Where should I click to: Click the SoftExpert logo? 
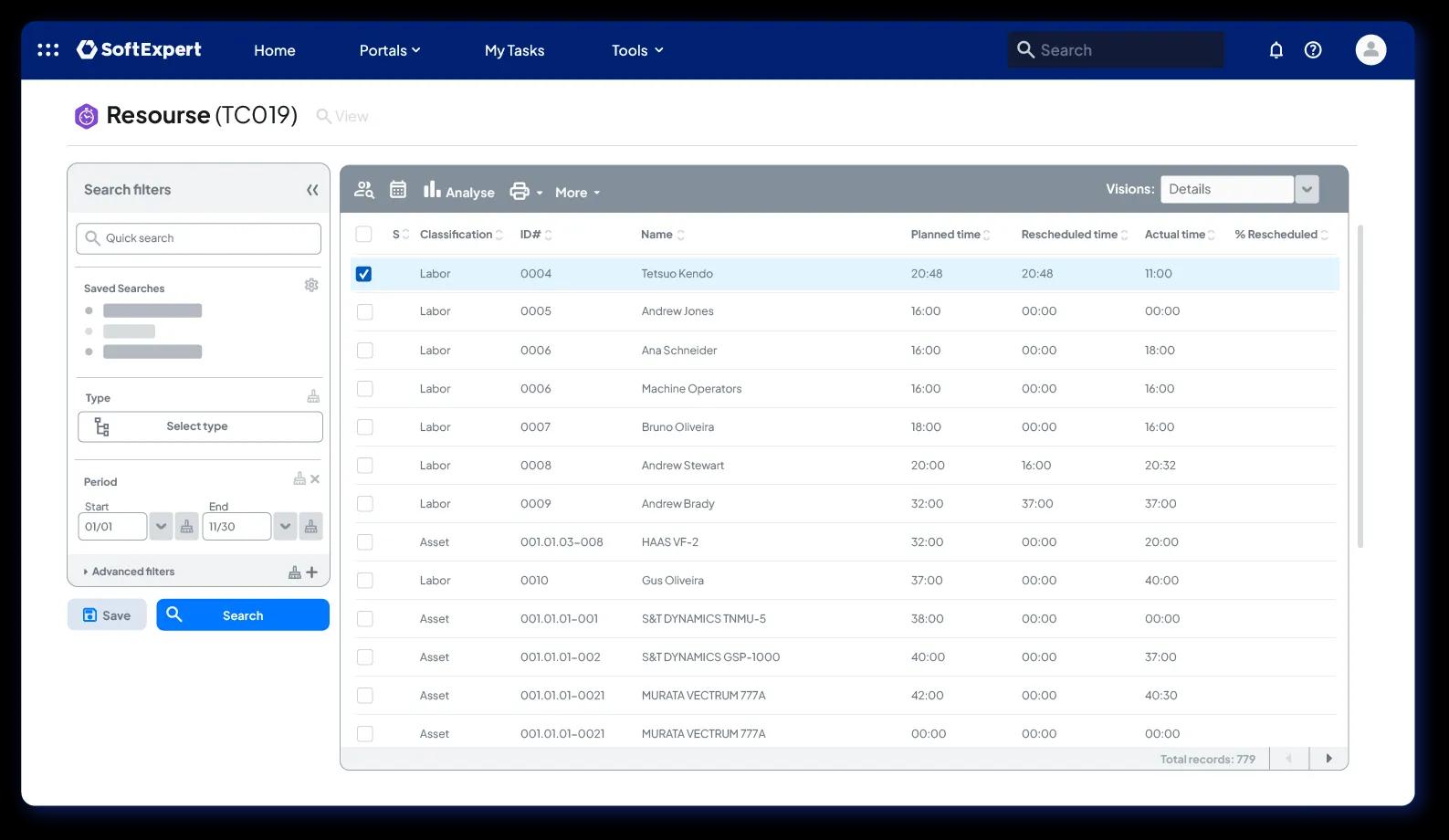pyautogui.click(x=139, y=49)
